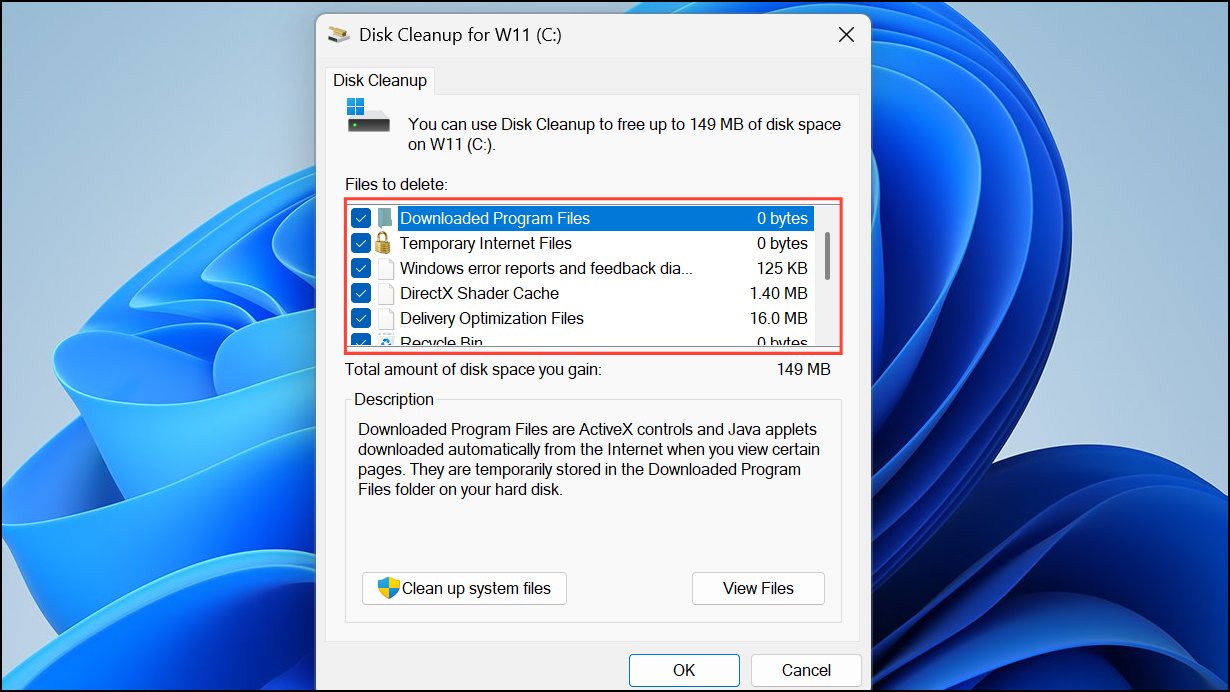Toggle Delivery Optimization Files checkbox
Viewport: 1230px width, 692px height.
361,318
